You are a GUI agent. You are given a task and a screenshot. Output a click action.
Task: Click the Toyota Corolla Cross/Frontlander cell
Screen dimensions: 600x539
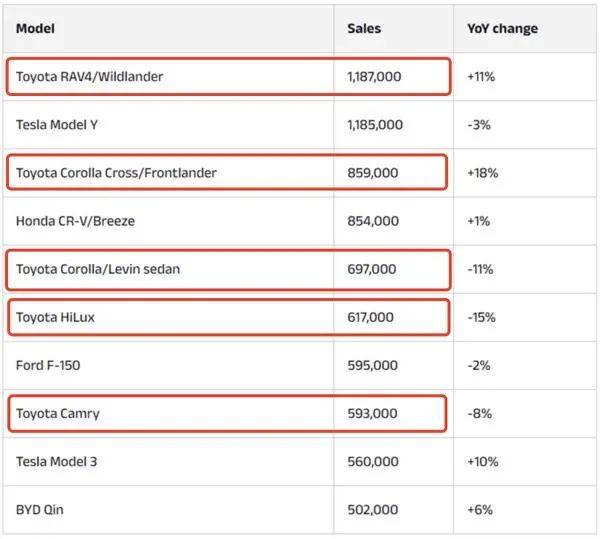click(116, 173)
